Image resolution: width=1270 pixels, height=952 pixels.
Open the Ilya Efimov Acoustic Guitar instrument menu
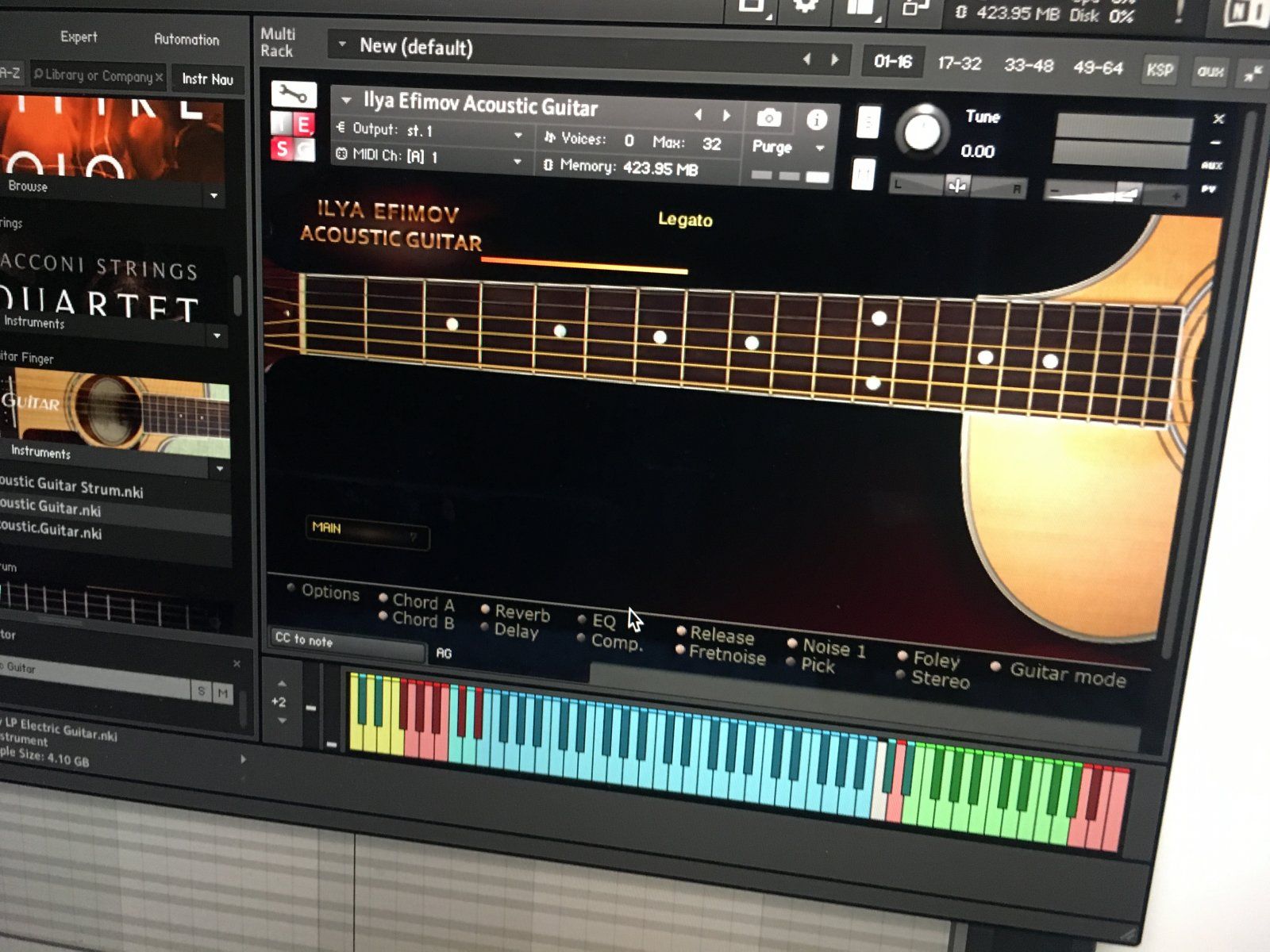coord(346,100)
